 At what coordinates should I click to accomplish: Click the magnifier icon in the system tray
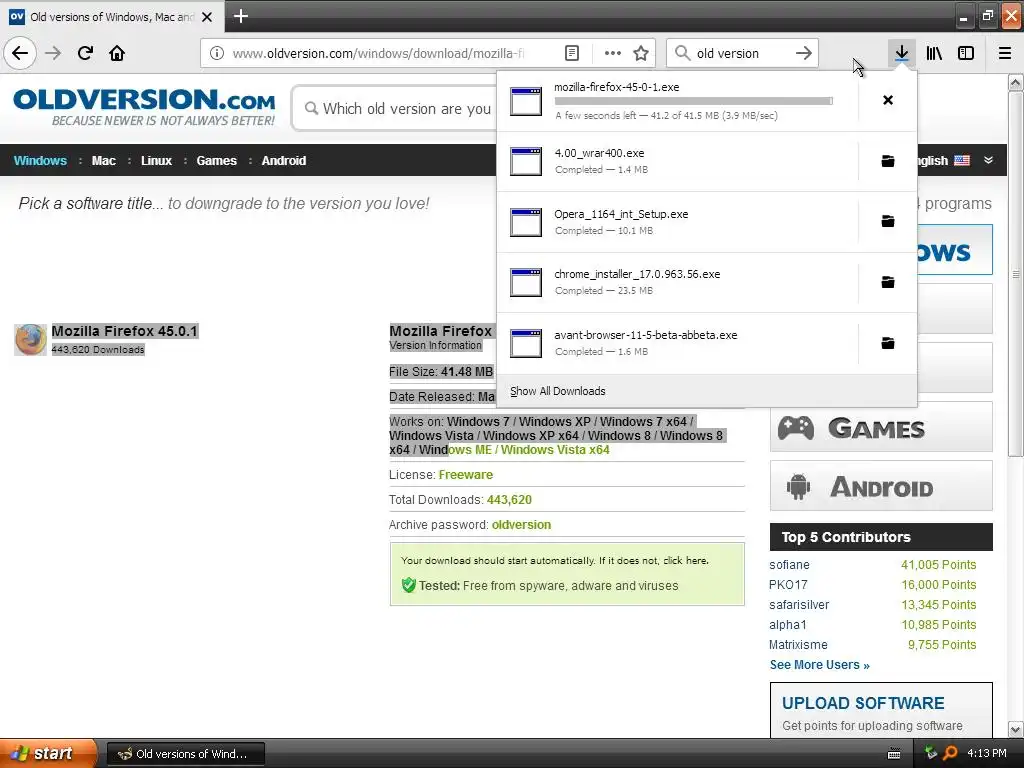[x=950, y=754]
